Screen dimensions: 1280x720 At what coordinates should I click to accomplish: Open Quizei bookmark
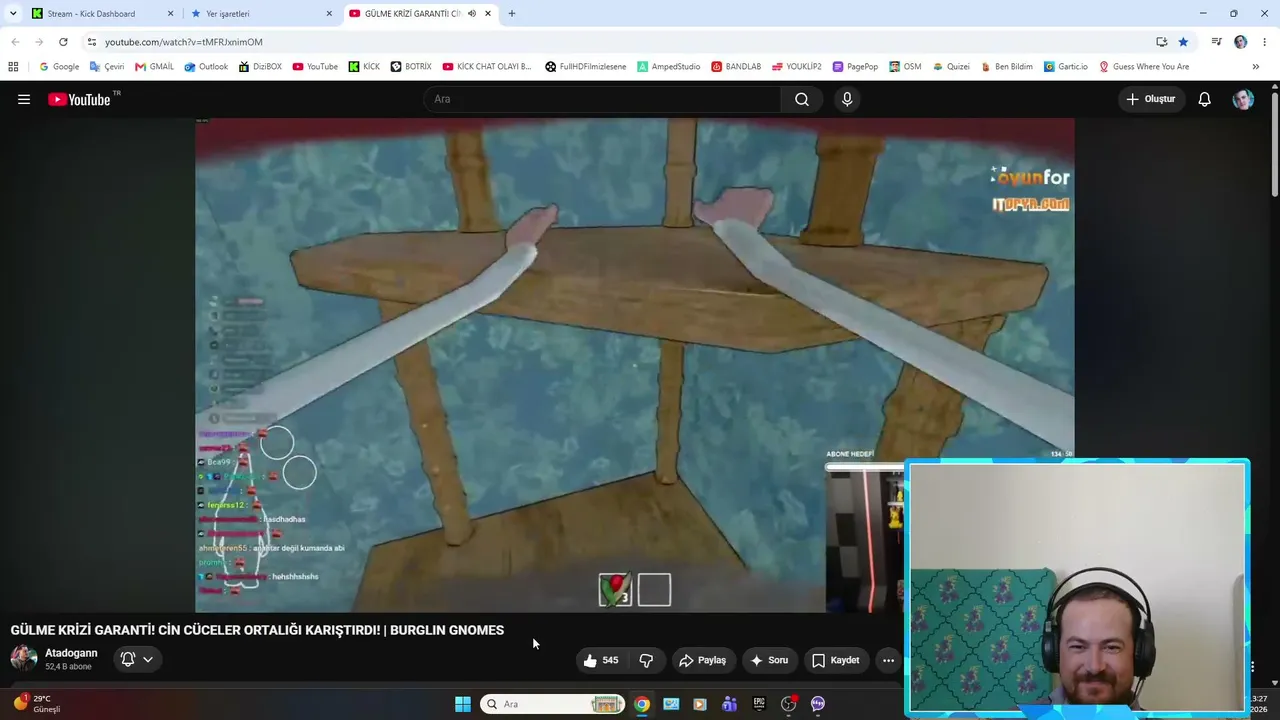(x=951, y=67)
